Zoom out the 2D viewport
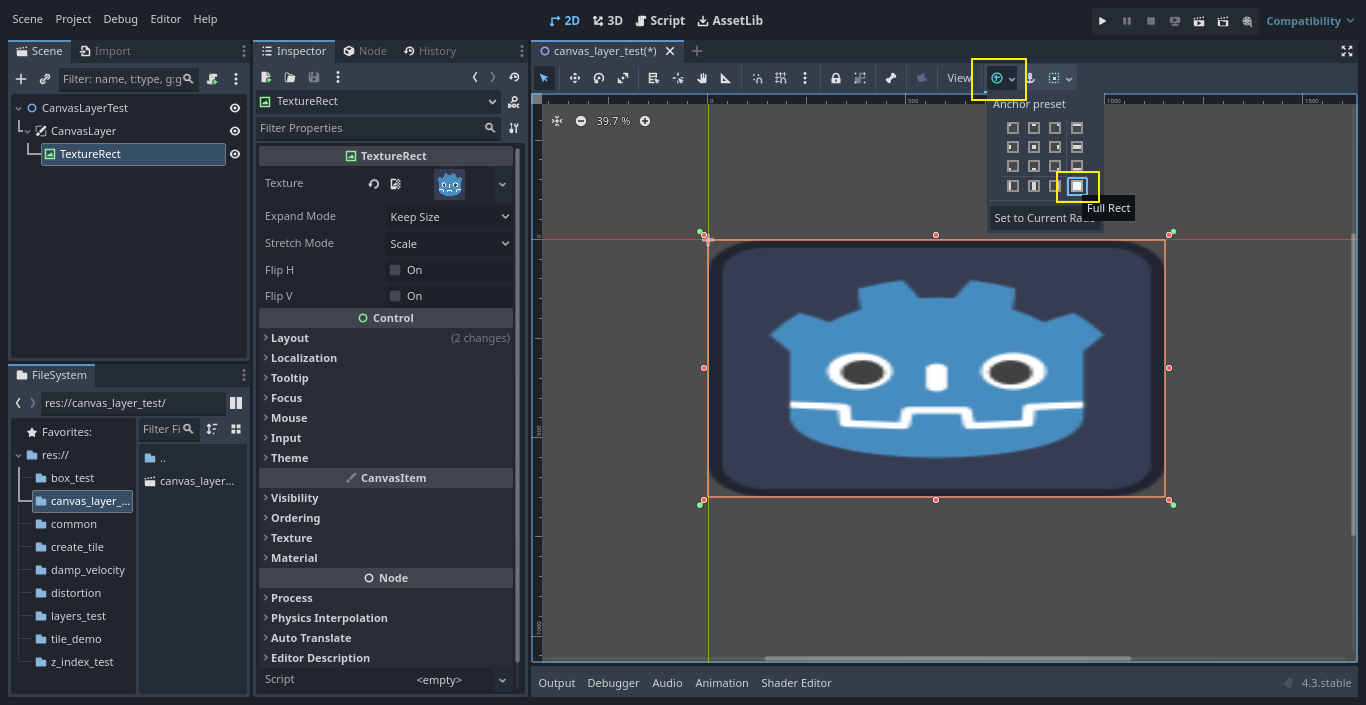Image resolution: width=1366 pixels, height=705 pixels. [581, 121]
